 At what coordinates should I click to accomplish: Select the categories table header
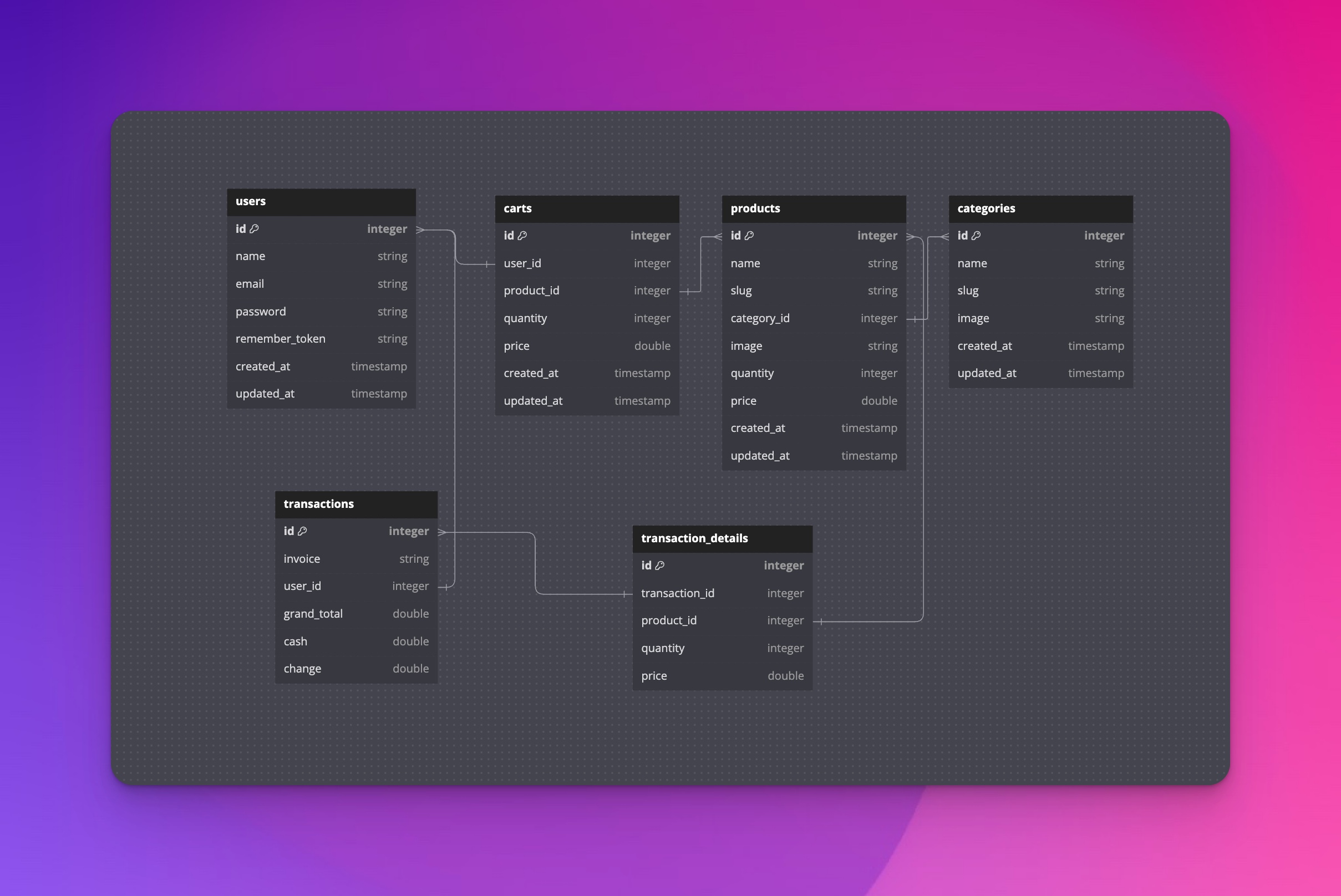point(1040,208)
